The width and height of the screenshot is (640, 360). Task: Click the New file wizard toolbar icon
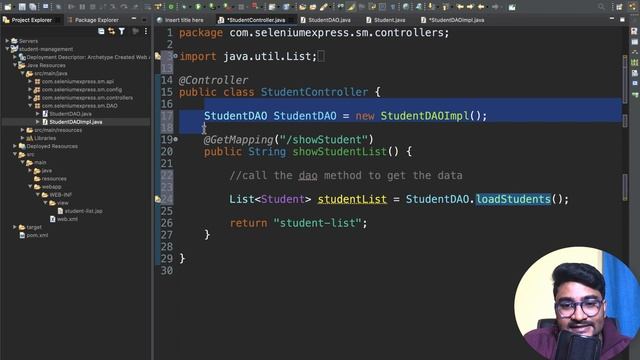tap(8, 7)
